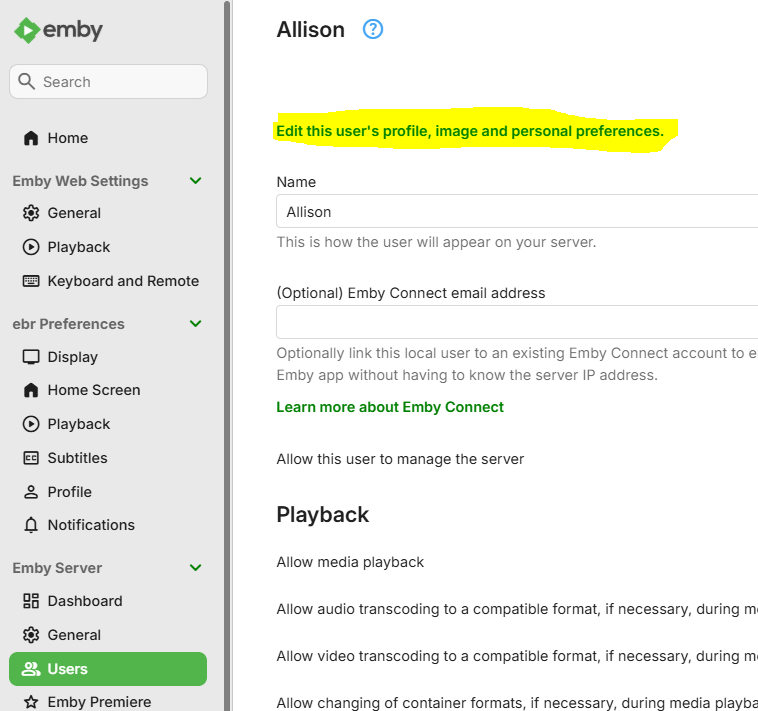The width and height of the screenshot is (758, 711).
Task: Go to Home Screen preferences
Action: pyautogui.click(x=94, y=390)
